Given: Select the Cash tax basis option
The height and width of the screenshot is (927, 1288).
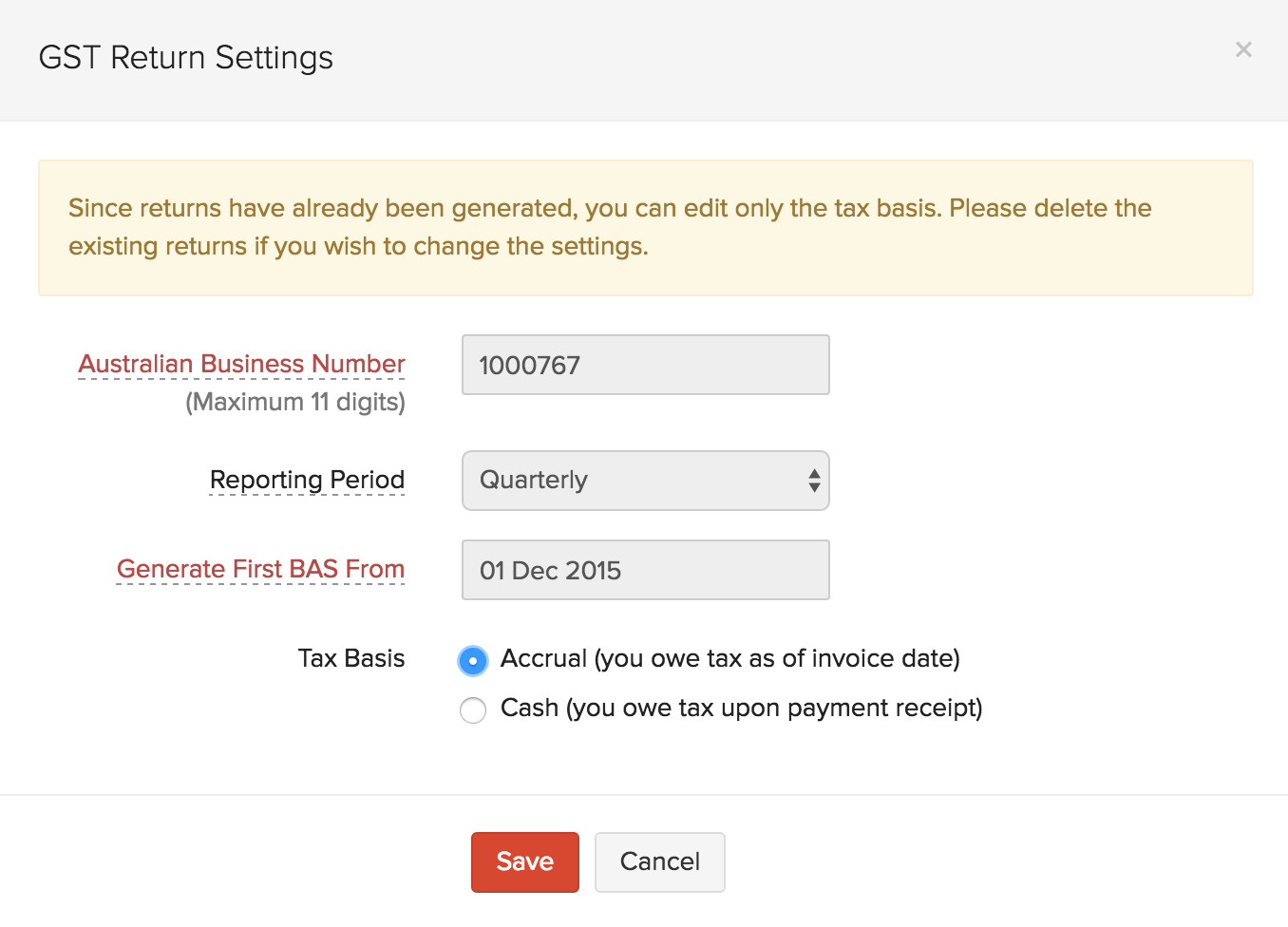Looking at the screenshot, I should 473,709.
